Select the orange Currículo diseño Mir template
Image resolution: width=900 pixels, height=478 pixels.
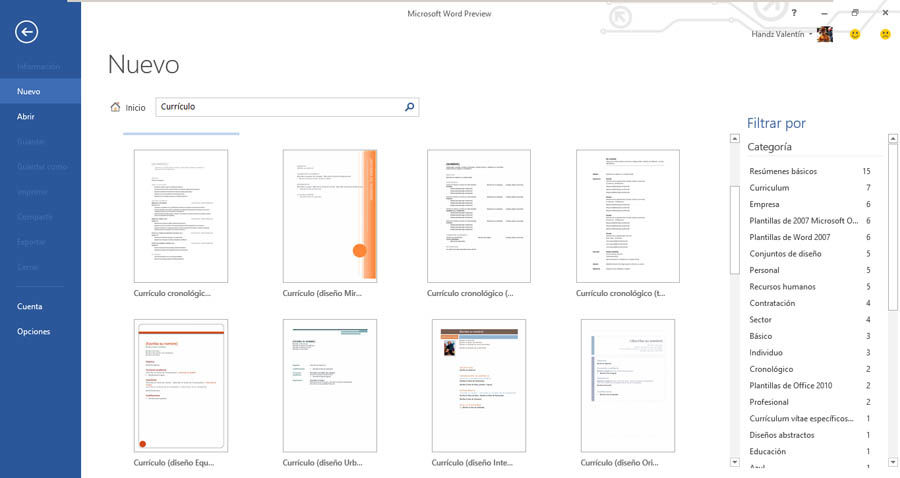click(x=329, y=216)
